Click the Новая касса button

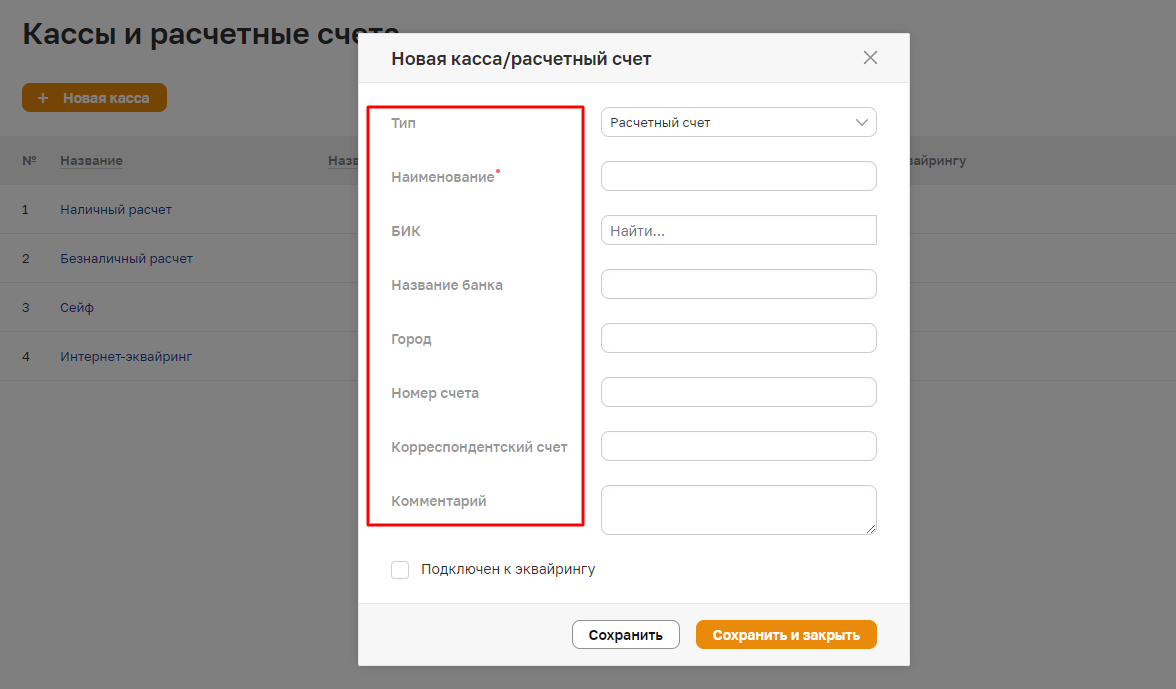coord(94,98)
